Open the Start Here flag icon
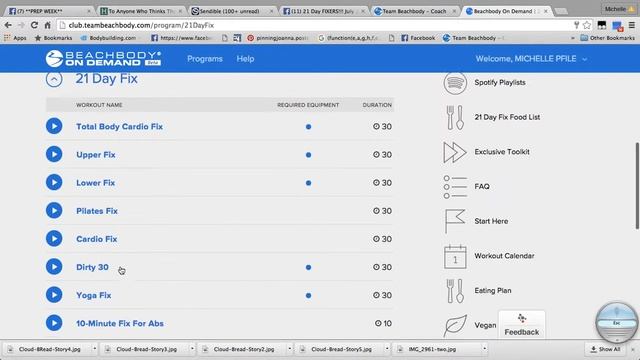This screenshot has width=640, height=360. coord(455,221)
